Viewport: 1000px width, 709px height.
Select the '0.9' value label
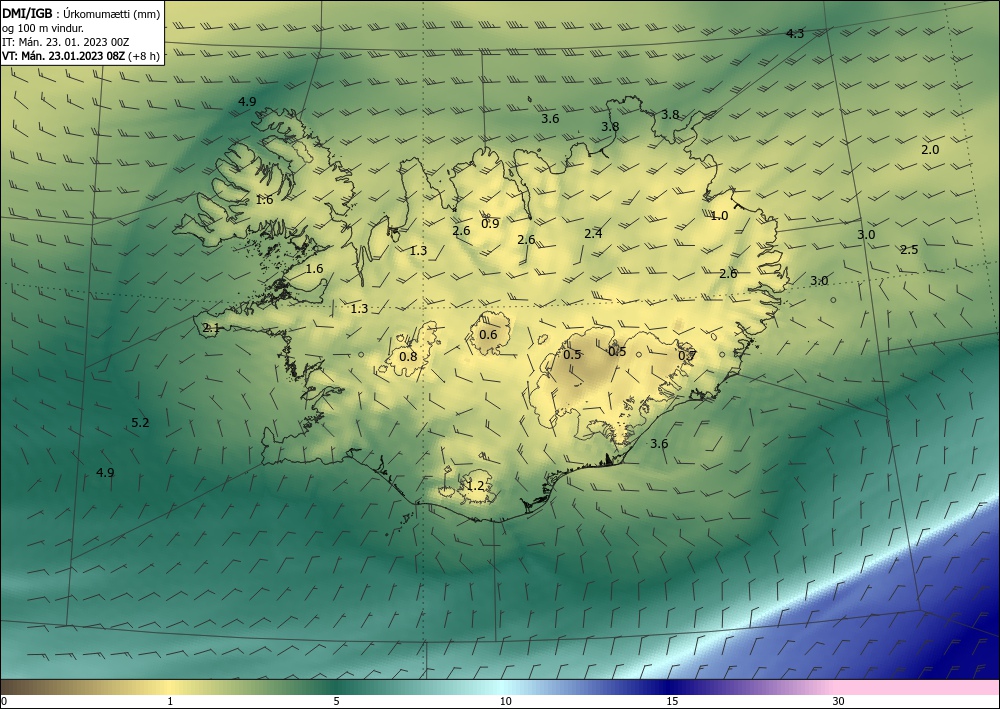click(x=490, y=224)
